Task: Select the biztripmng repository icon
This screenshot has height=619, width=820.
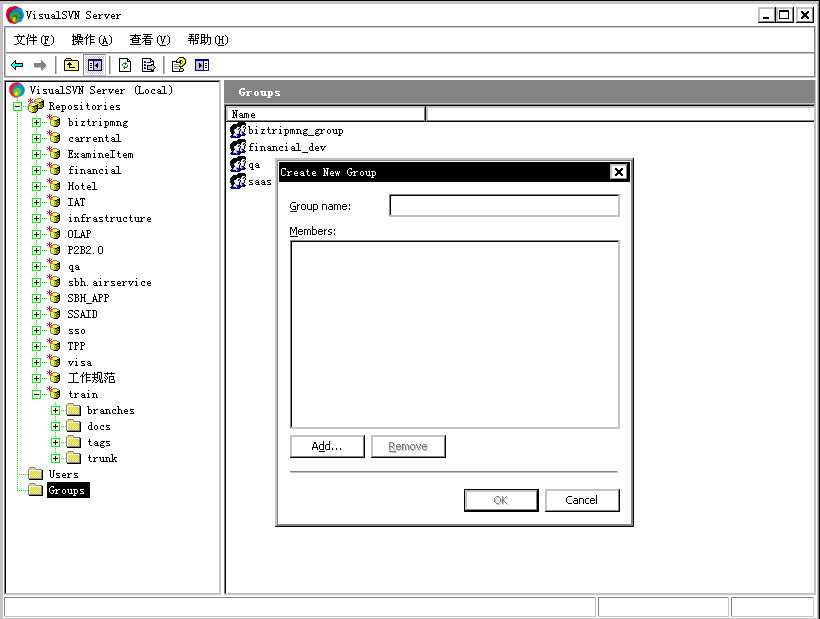Action: point(54,122)
